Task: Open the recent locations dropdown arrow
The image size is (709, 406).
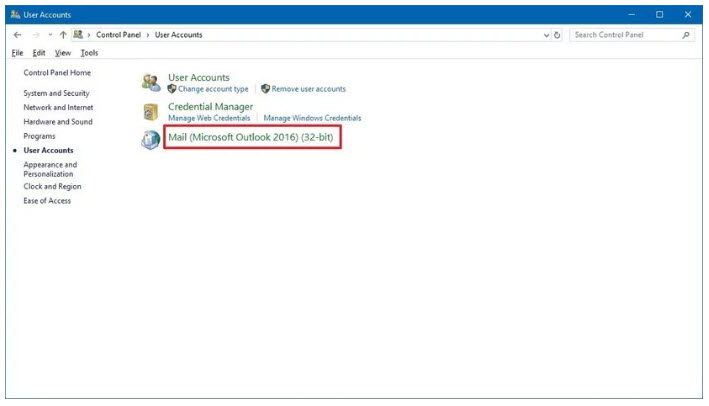Action: click(50, 35)
